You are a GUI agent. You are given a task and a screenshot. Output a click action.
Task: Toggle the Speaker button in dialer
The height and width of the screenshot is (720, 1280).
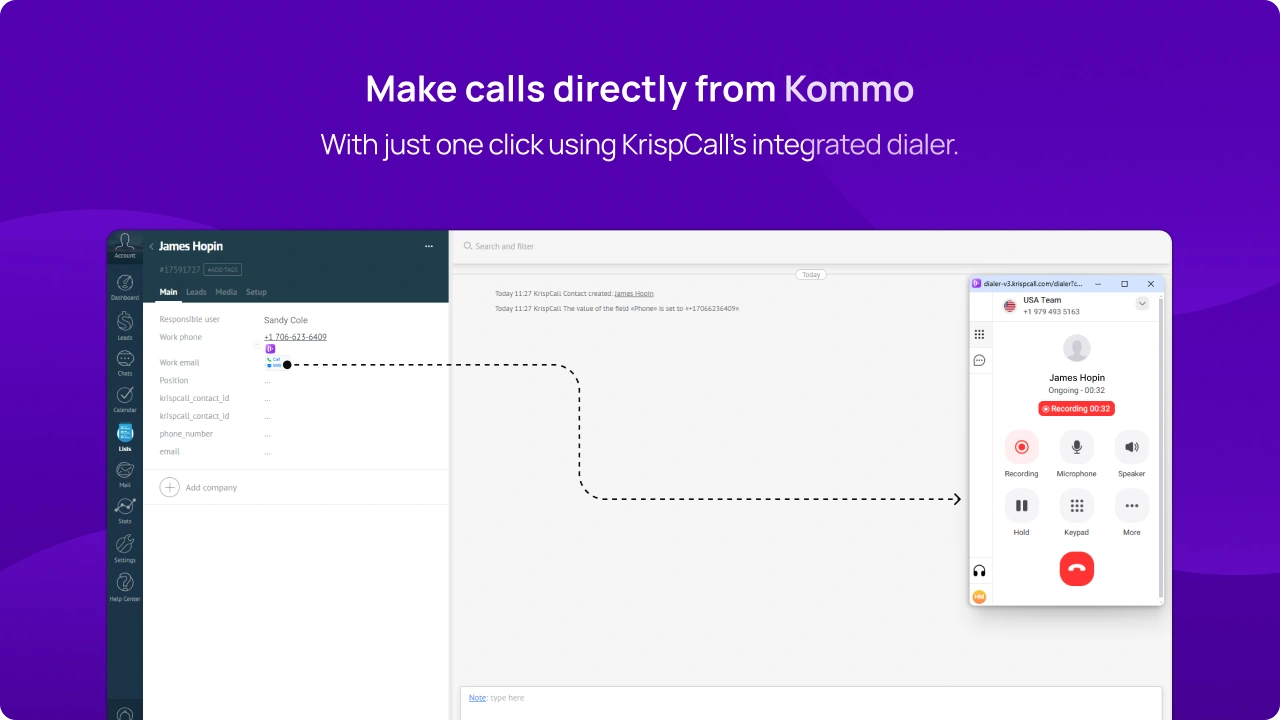1131,447
